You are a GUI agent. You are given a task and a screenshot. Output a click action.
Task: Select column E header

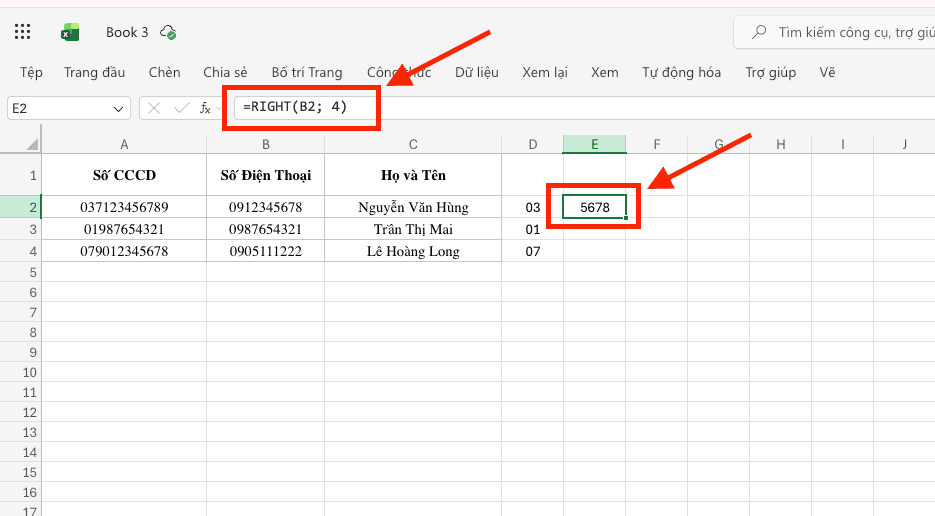tap(595, 144)
